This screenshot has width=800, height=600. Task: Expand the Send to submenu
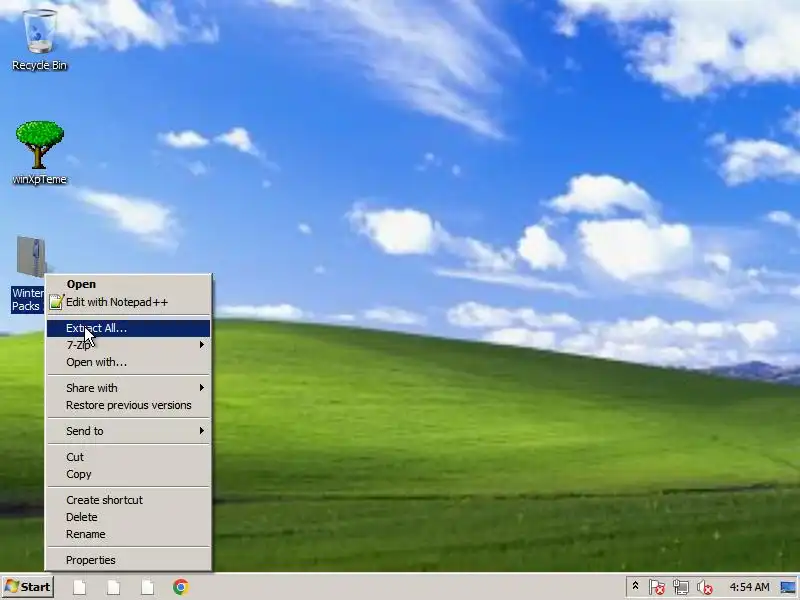click(x=129, y=431)
